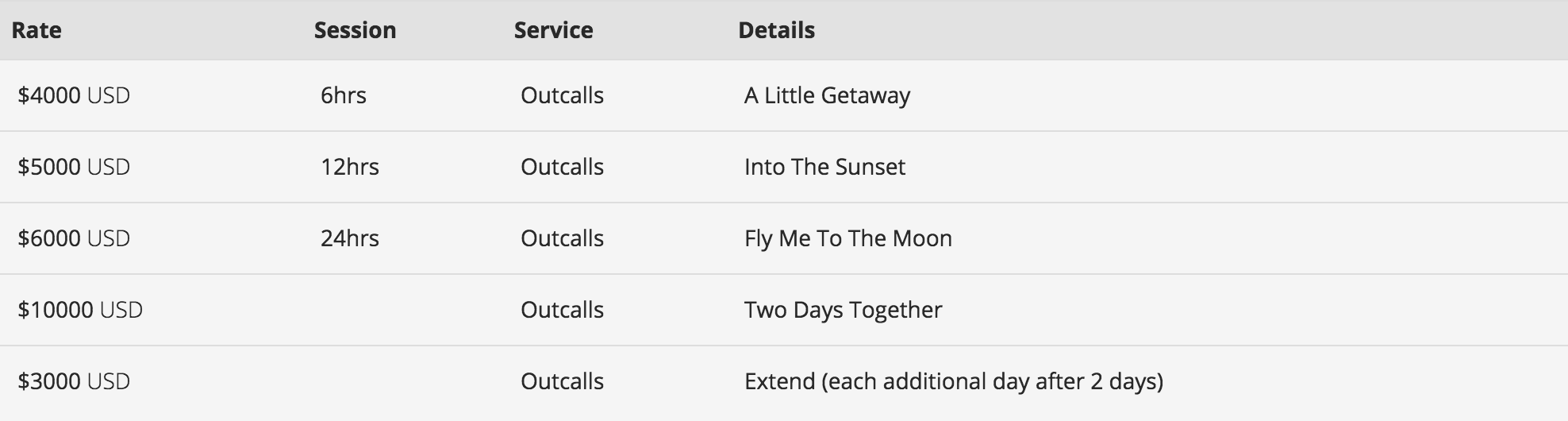The width and height of the screenshot is (1568, 421).
Task: Select the $5000 USD rate cell
Action: [x=74, y=167]
